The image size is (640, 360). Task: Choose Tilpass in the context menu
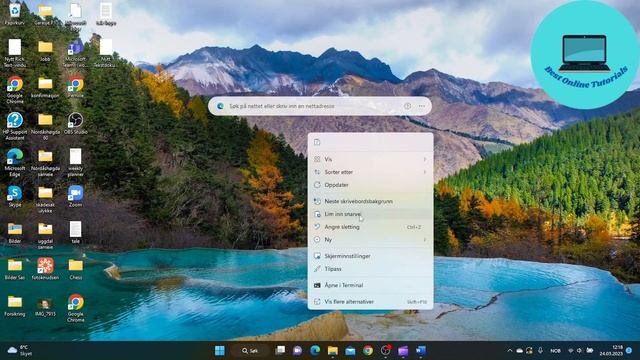(x=370, y=269)
